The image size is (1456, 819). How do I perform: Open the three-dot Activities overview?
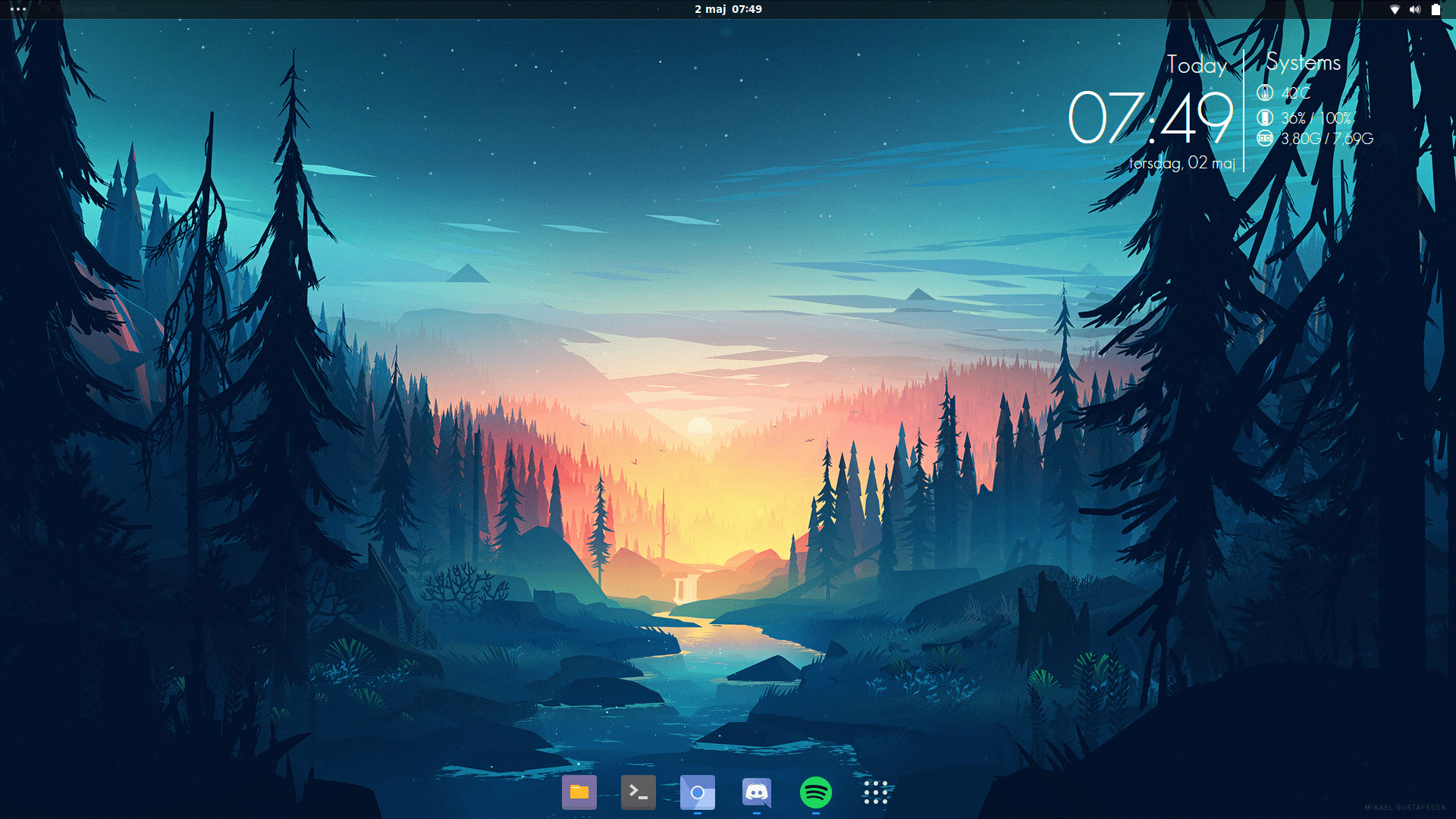point(18,9)
